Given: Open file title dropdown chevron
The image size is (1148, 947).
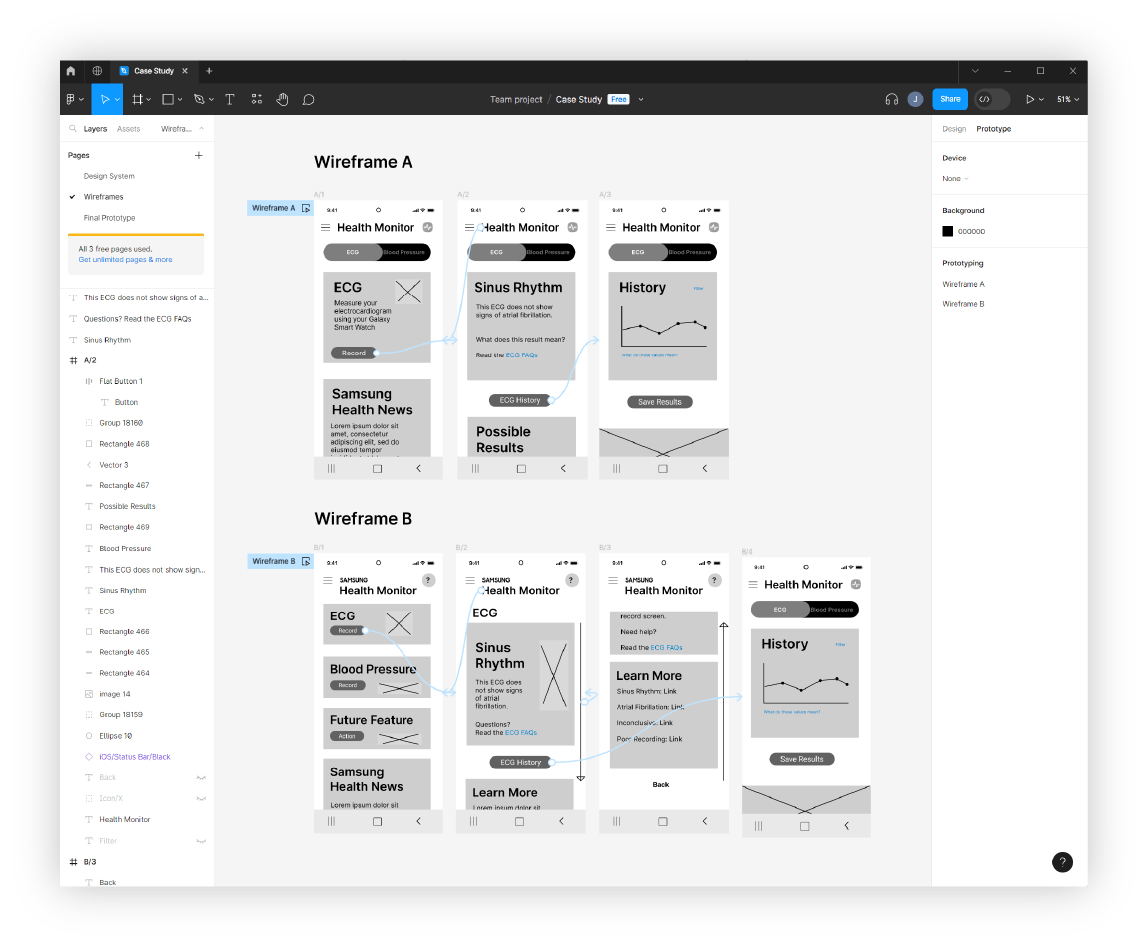Looking at the screenshot, I should 641,100.
